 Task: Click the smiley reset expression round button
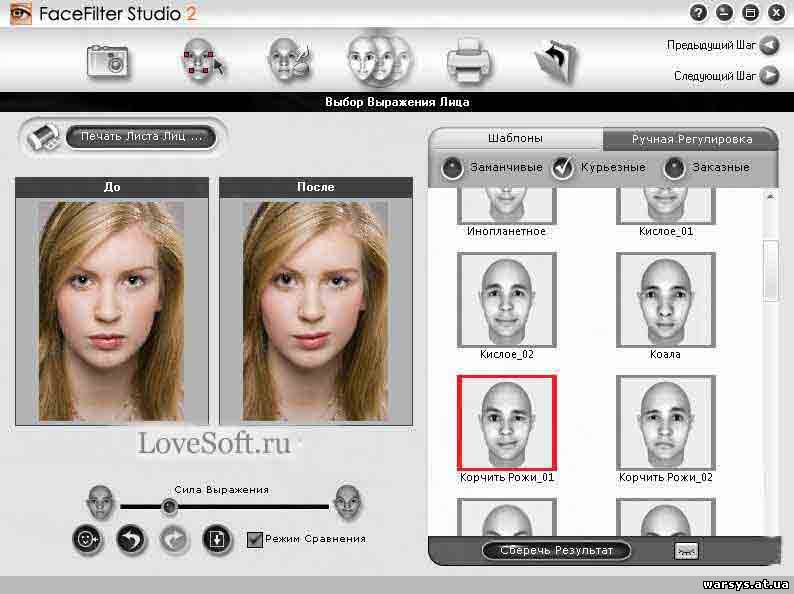coord(88,539)
